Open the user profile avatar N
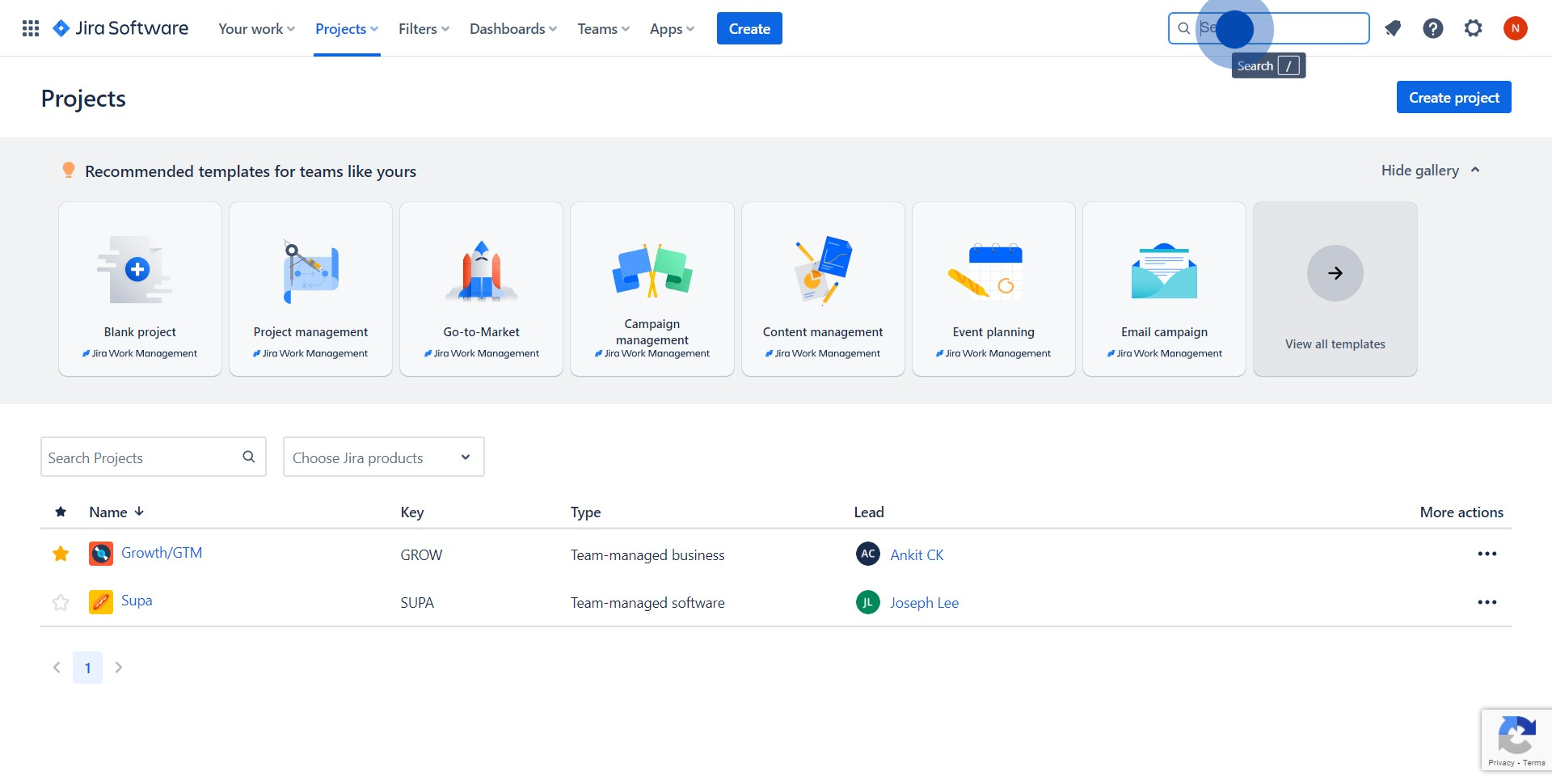This screenshot has height=784, width=1552. click(1516, 28)
